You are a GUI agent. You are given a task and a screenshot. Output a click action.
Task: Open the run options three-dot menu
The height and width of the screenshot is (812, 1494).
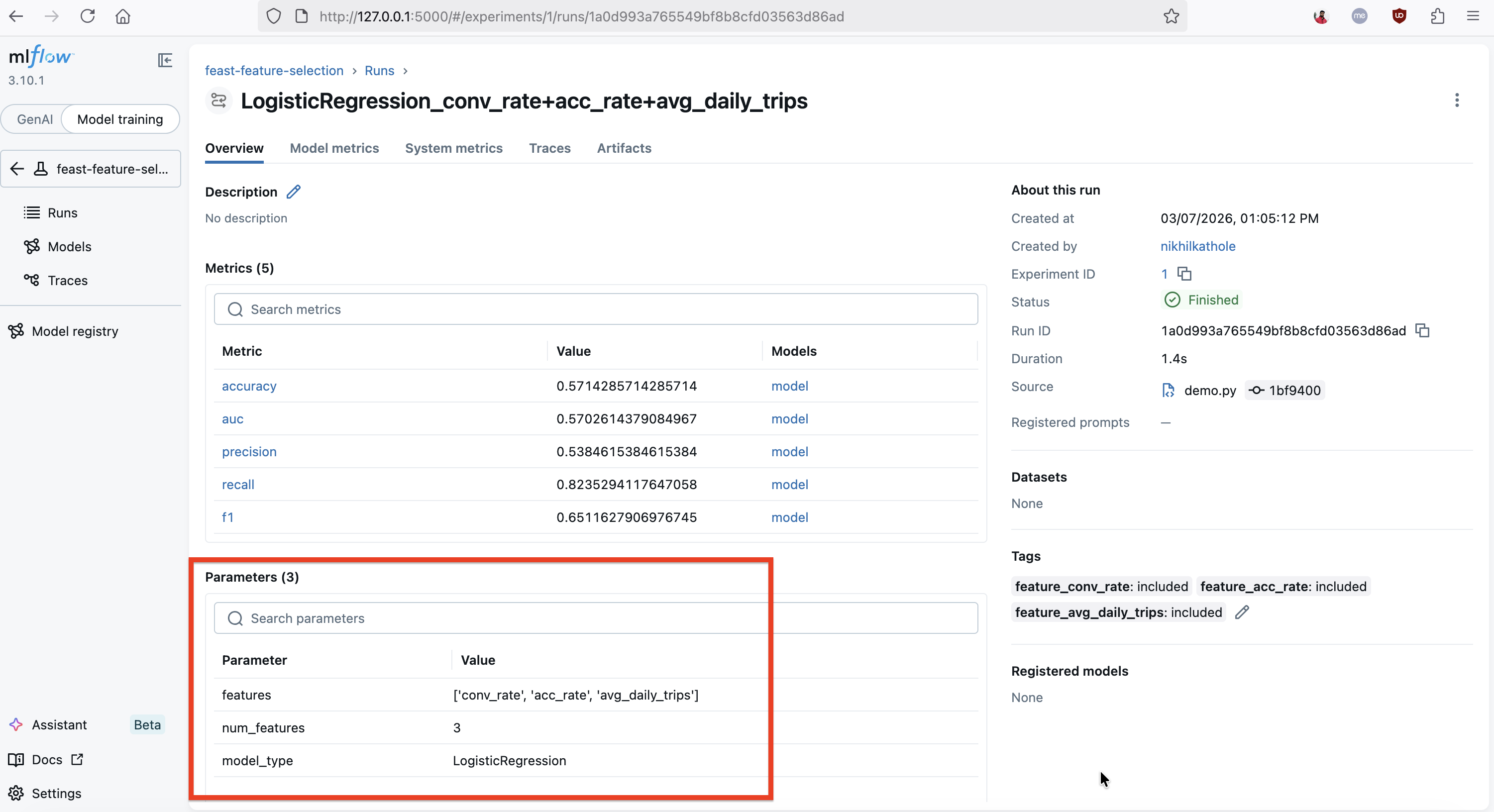(x=1458, y=101)
